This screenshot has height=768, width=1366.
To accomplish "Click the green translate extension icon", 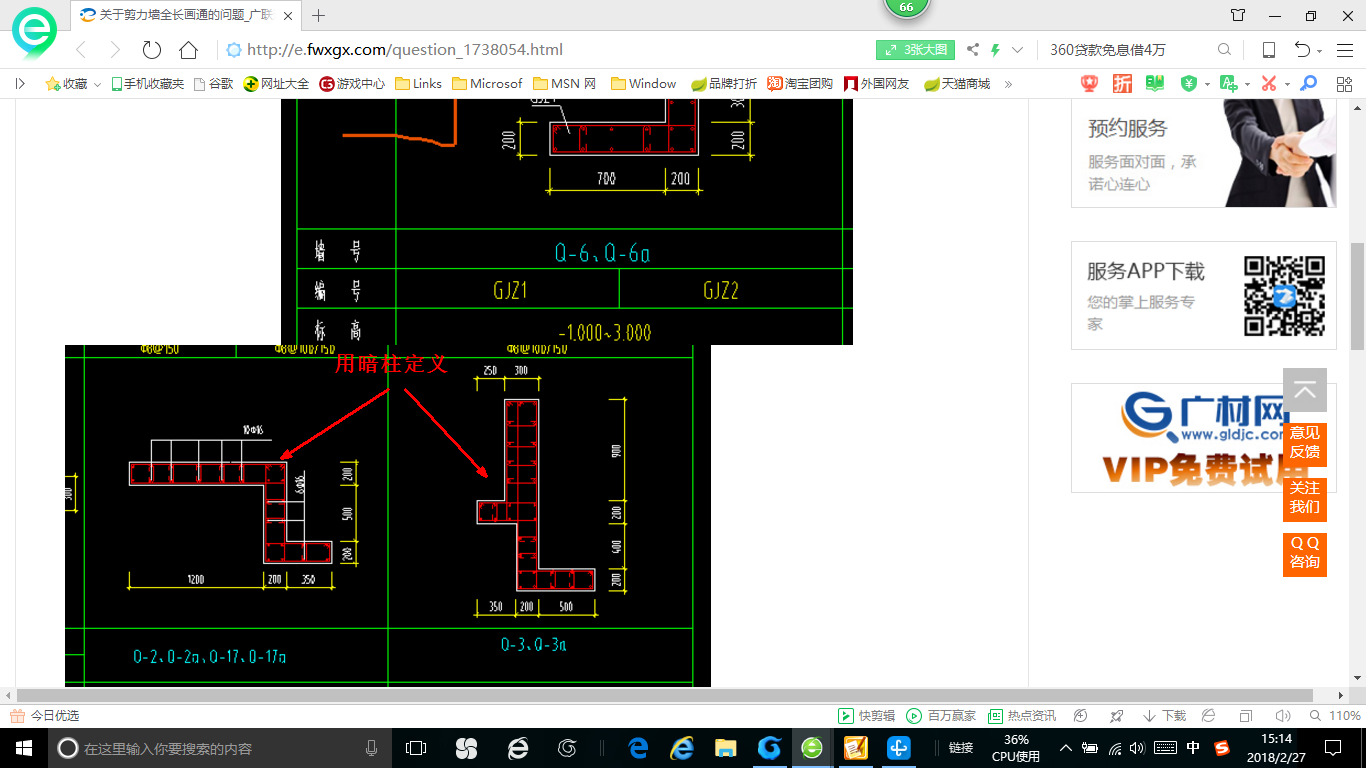I will (1229, 84).
